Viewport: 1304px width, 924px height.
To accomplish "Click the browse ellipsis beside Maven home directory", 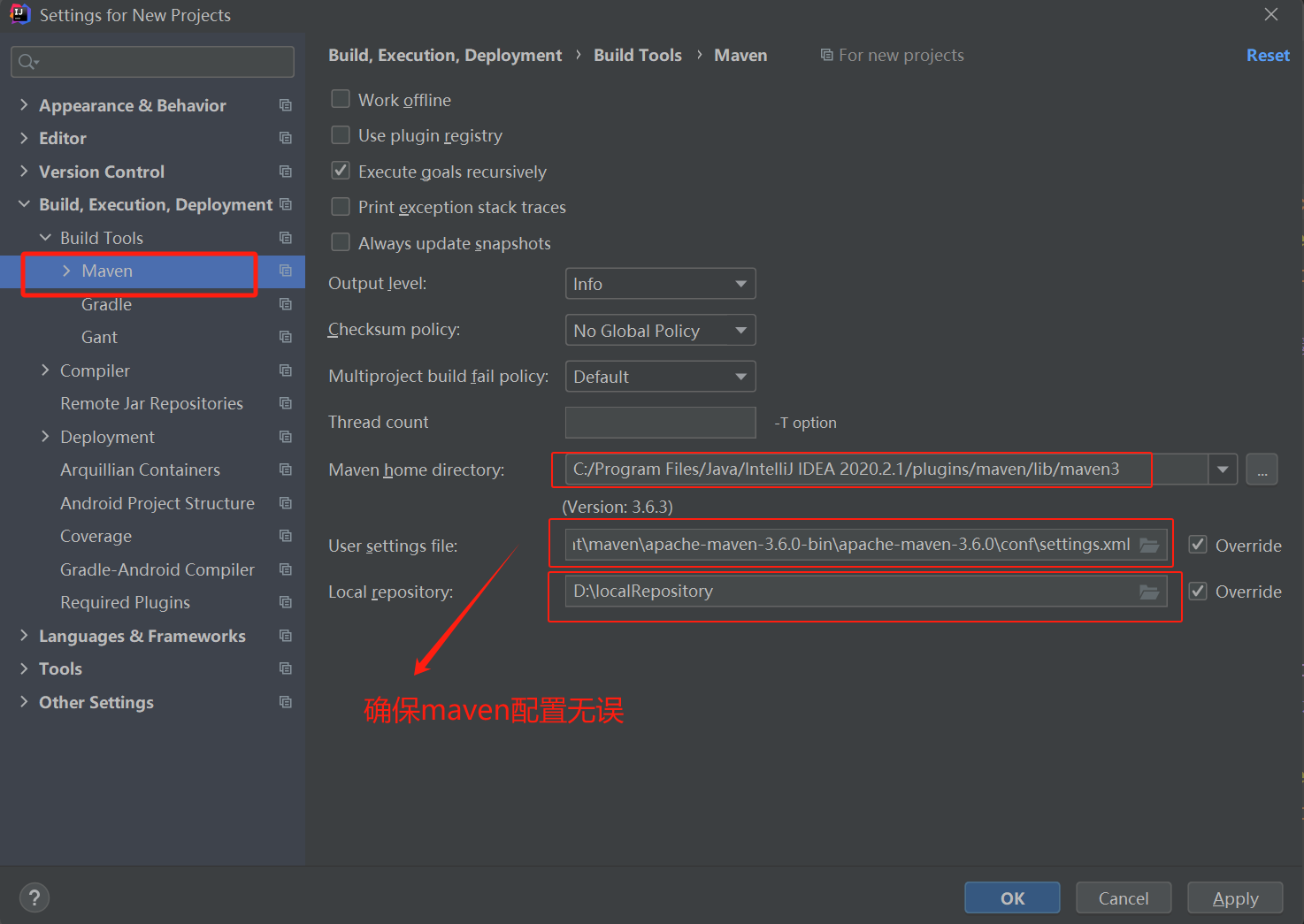I will (x=1262, y=469).
